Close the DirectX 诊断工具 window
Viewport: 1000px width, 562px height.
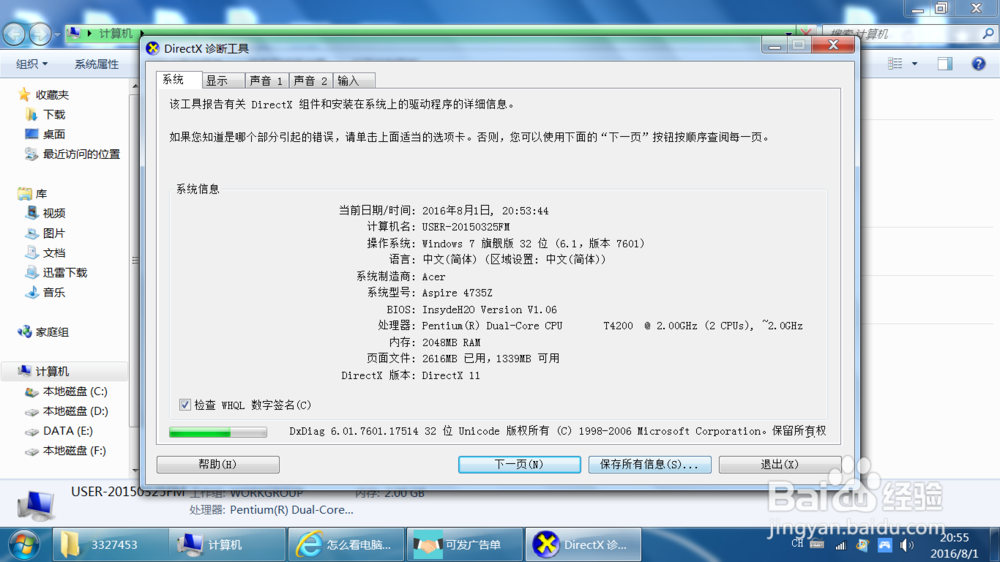pyautogui.click(x=833, y=45)
